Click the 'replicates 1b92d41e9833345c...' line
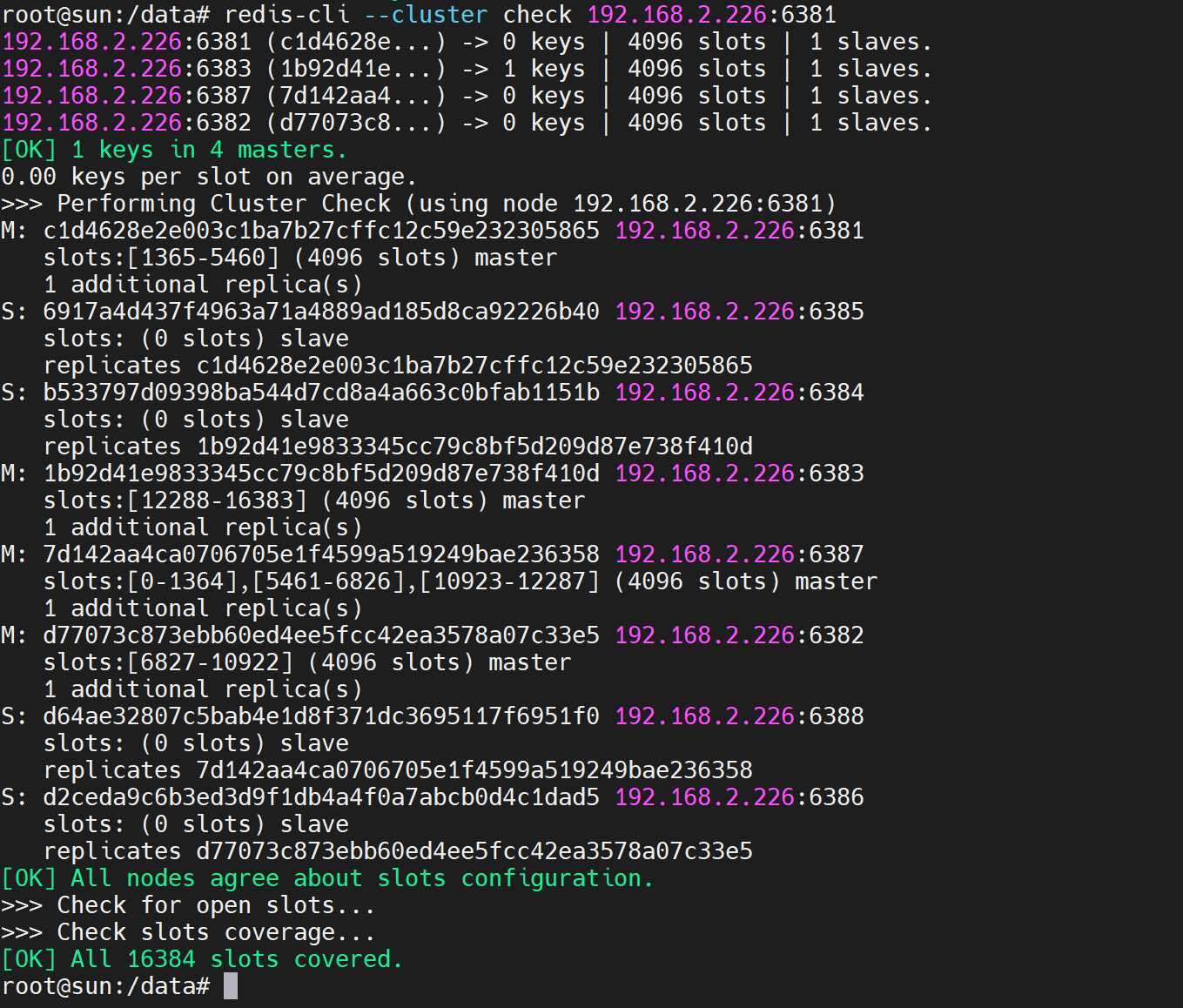 tap(398, 447)
